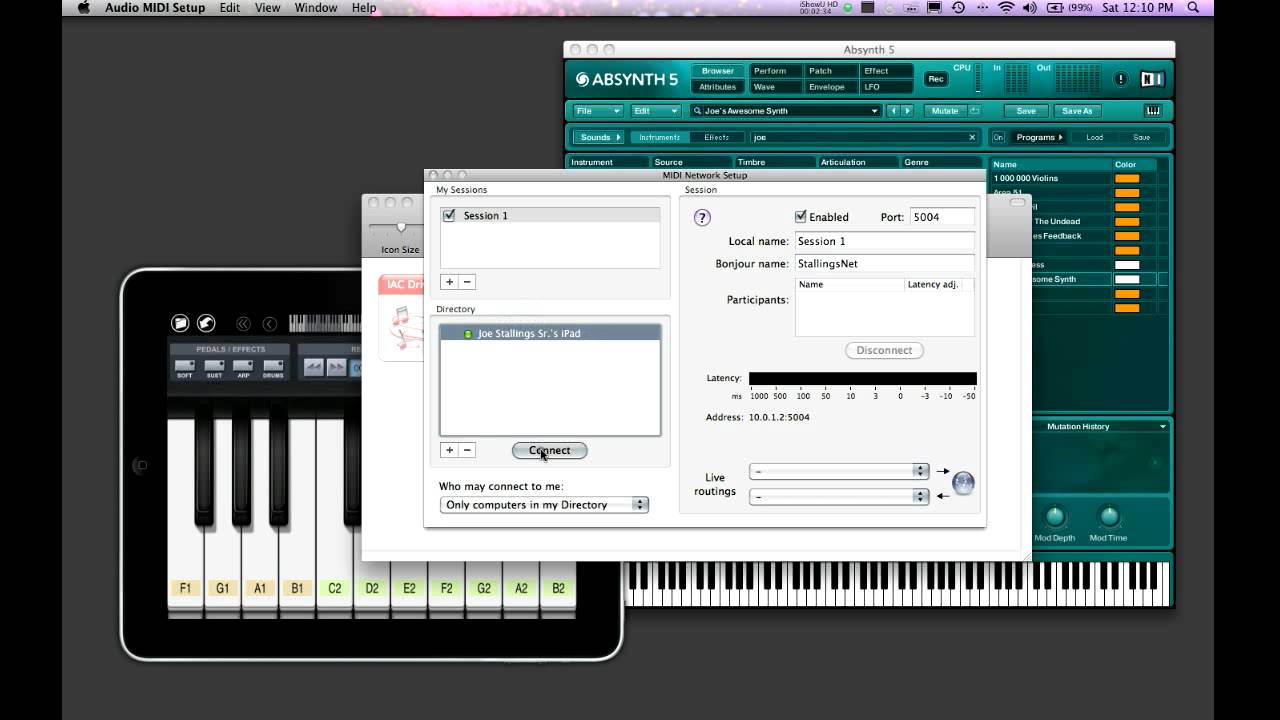Click orange color swatch for 1 000 000 Violins
This screenshot has height=720, width=1280.
[1127, 178]
